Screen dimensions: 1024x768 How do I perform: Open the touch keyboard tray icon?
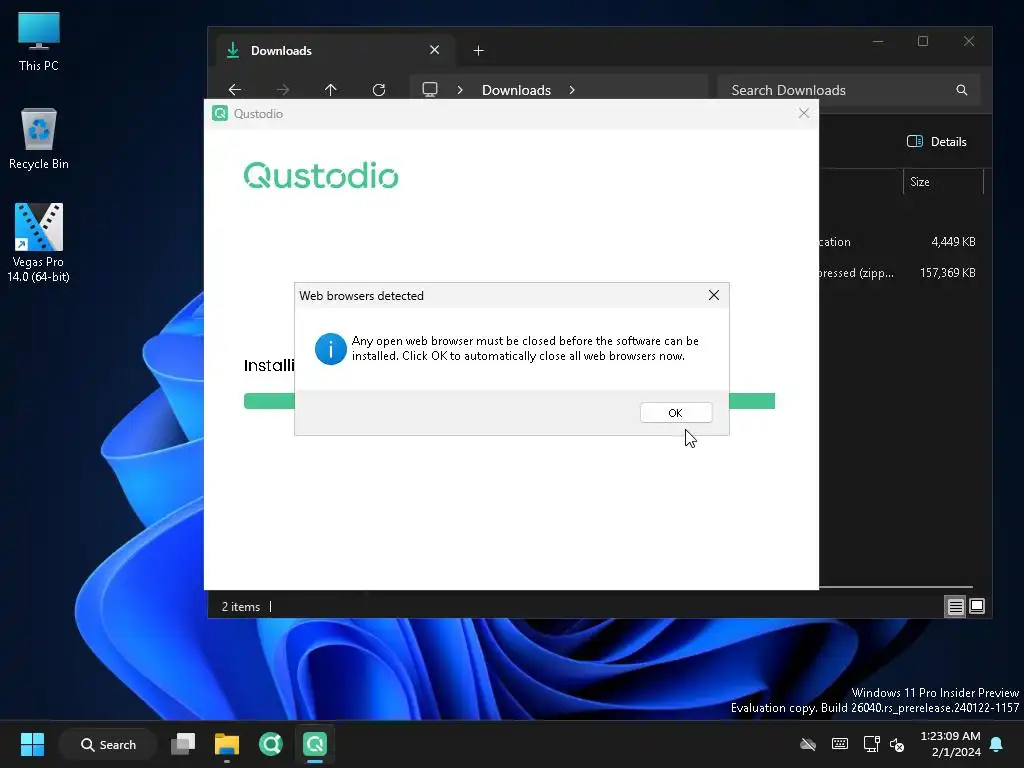(x=840, y=744)
